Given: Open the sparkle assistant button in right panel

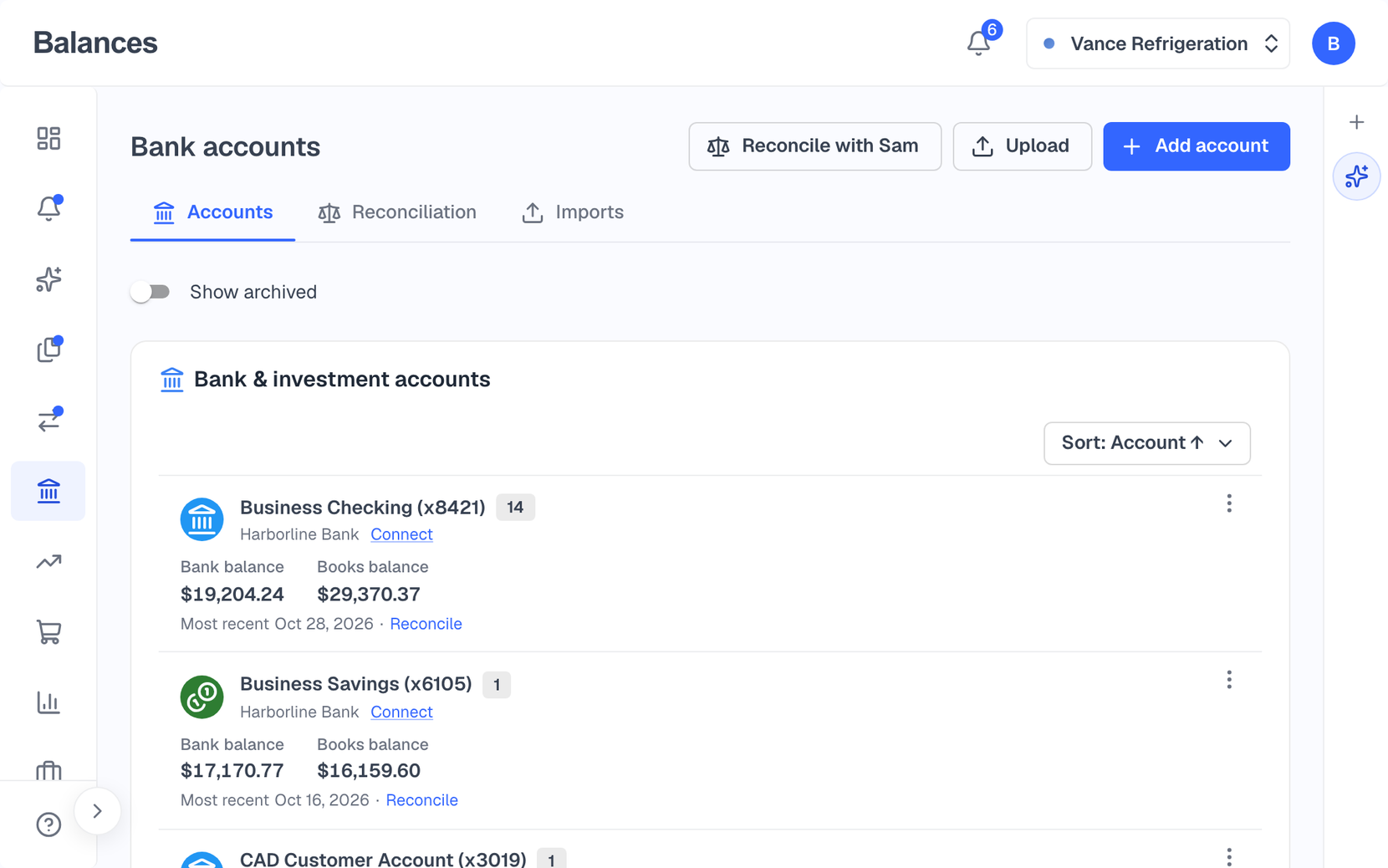Looking at the screenshot, I should (x=1356, y=176).
